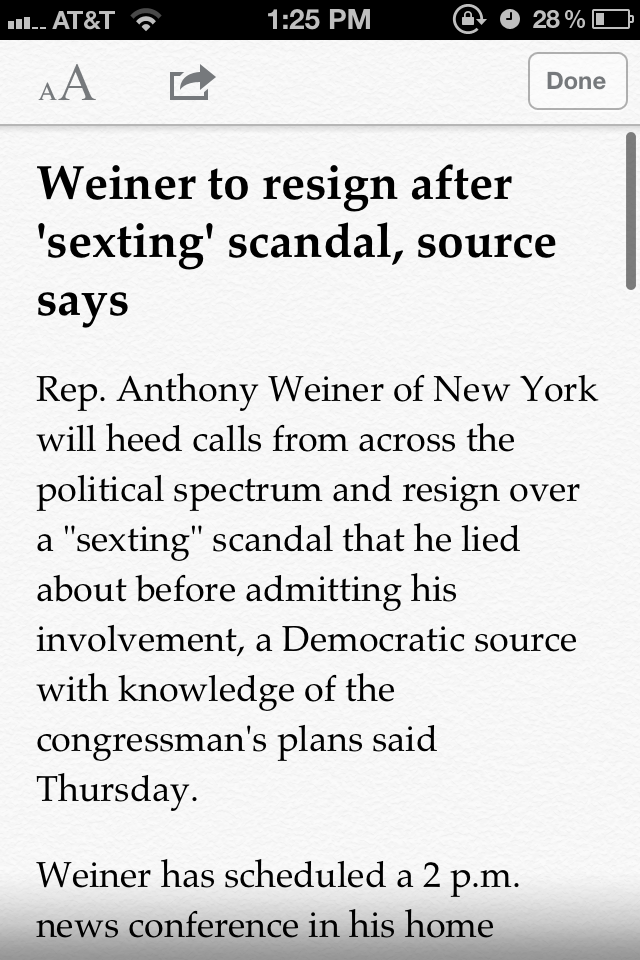Tap the alarm clock status icon

coord(510,20)
